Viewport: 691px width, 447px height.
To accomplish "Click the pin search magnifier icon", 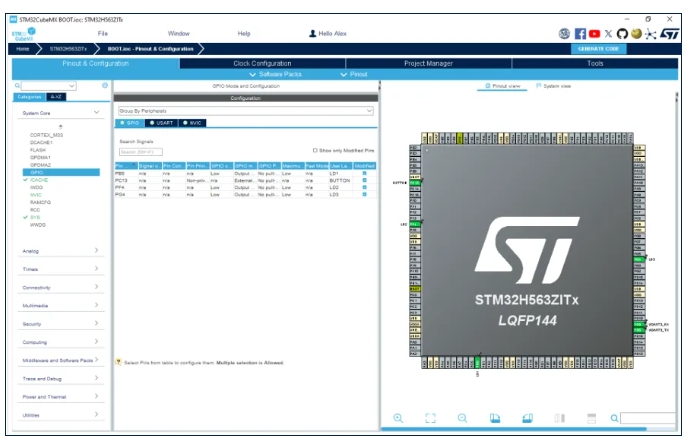I will (x=614, y=418).
